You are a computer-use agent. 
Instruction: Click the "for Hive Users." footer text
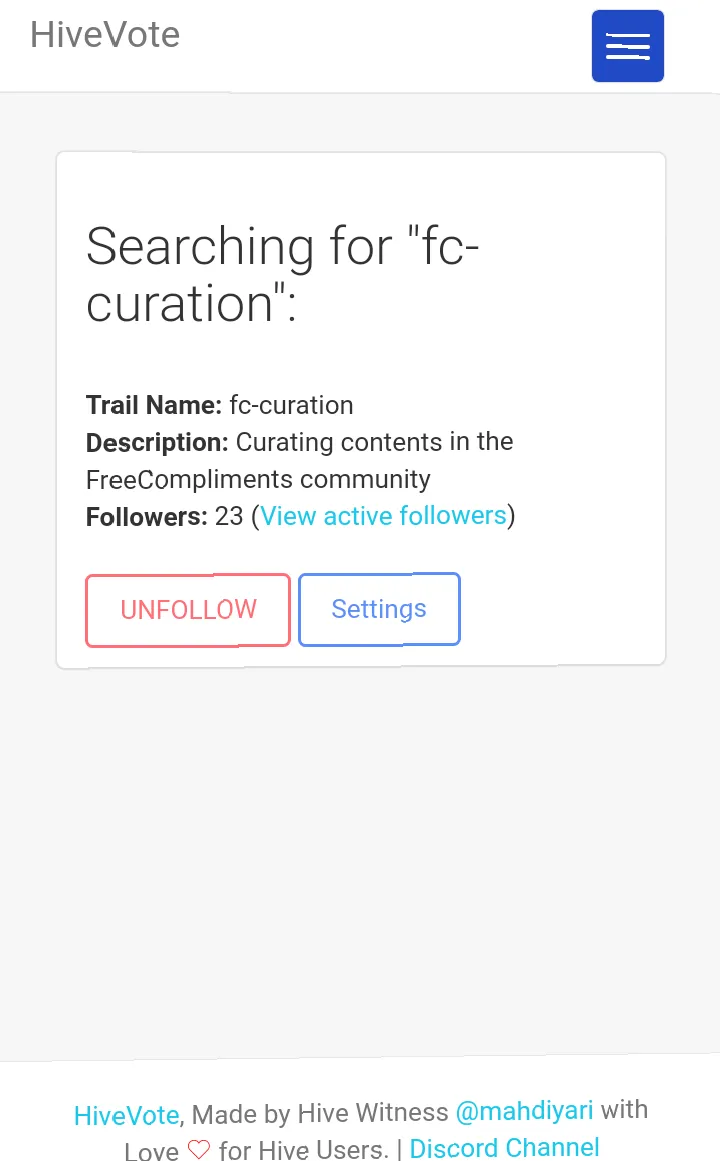(x=303, y=1150)
